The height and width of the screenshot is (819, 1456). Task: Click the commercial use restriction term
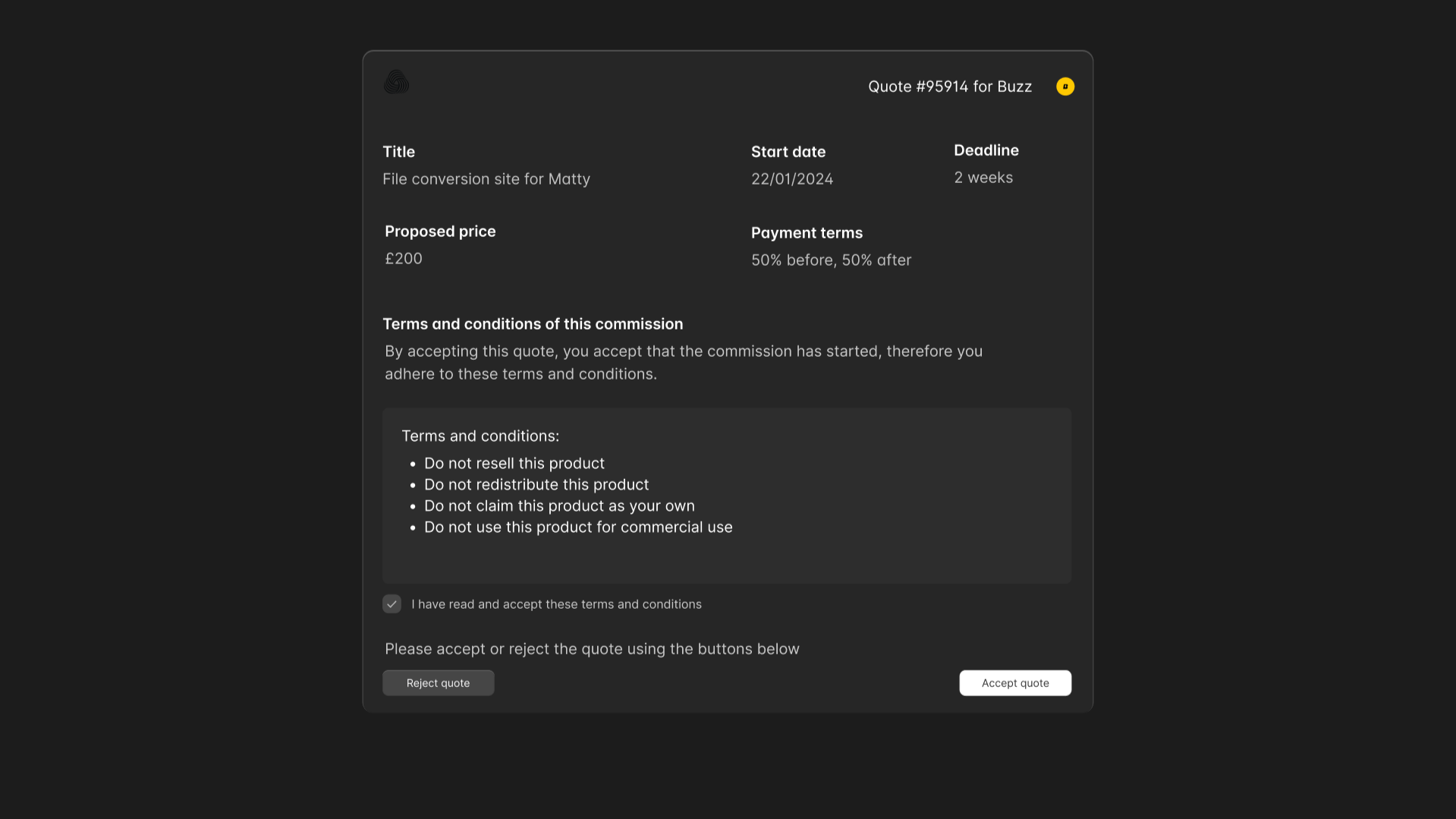(577, 528)
